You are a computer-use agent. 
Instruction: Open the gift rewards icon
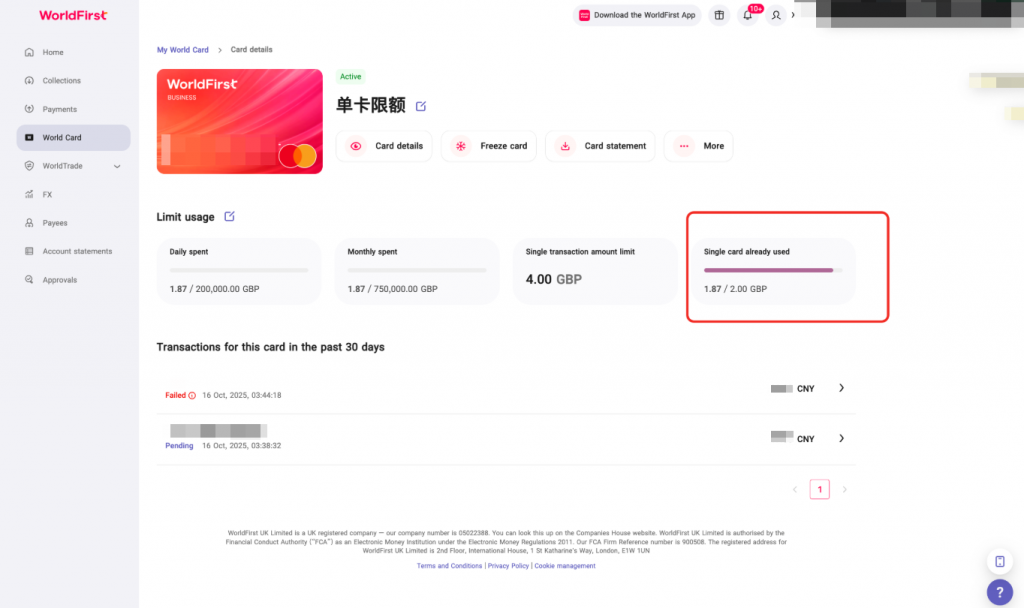coord(719,15)
